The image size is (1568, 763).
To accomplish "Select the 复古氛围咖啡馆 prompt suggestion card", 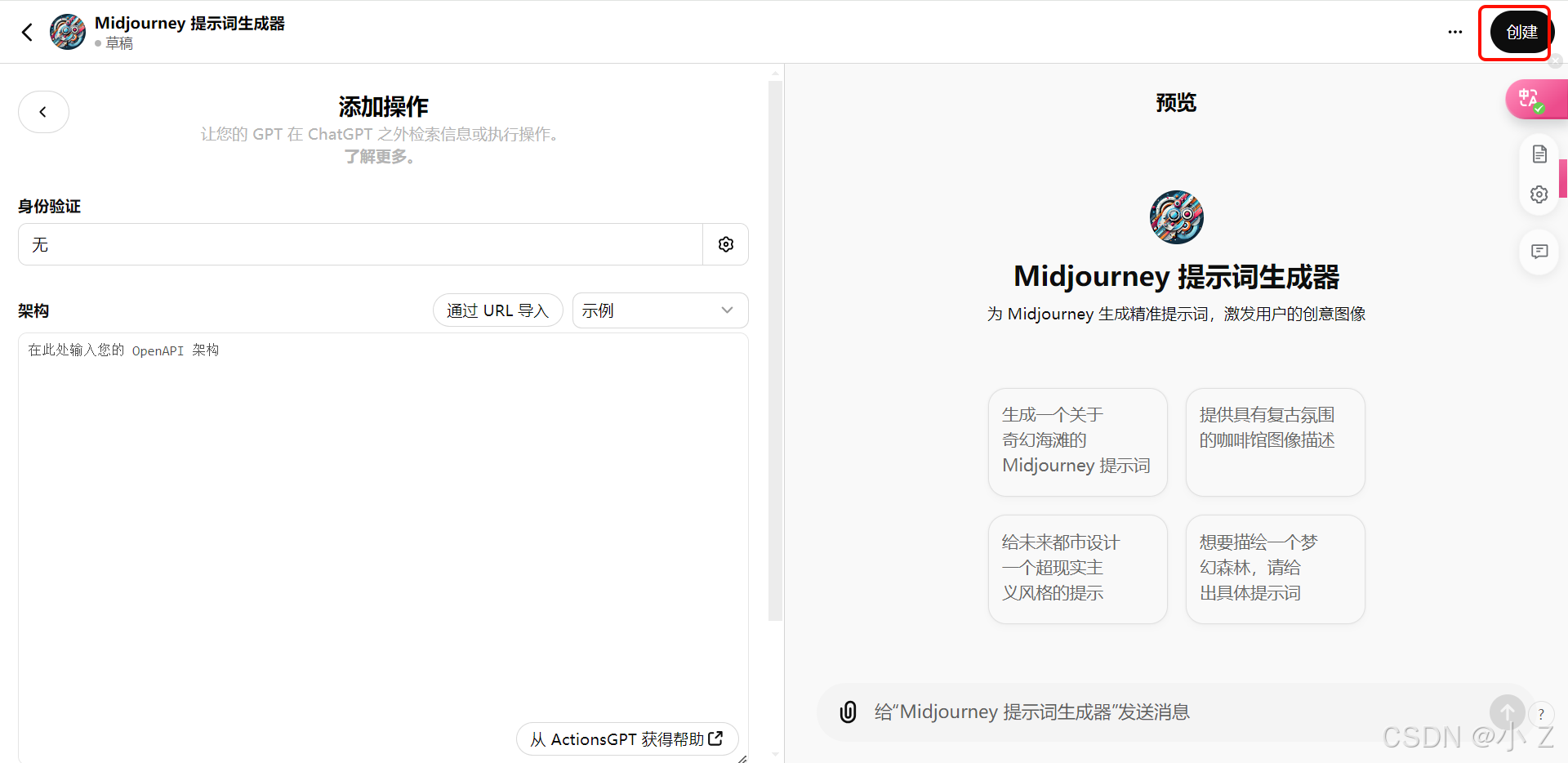I will pyautogui.click(x=1275, y=442).
